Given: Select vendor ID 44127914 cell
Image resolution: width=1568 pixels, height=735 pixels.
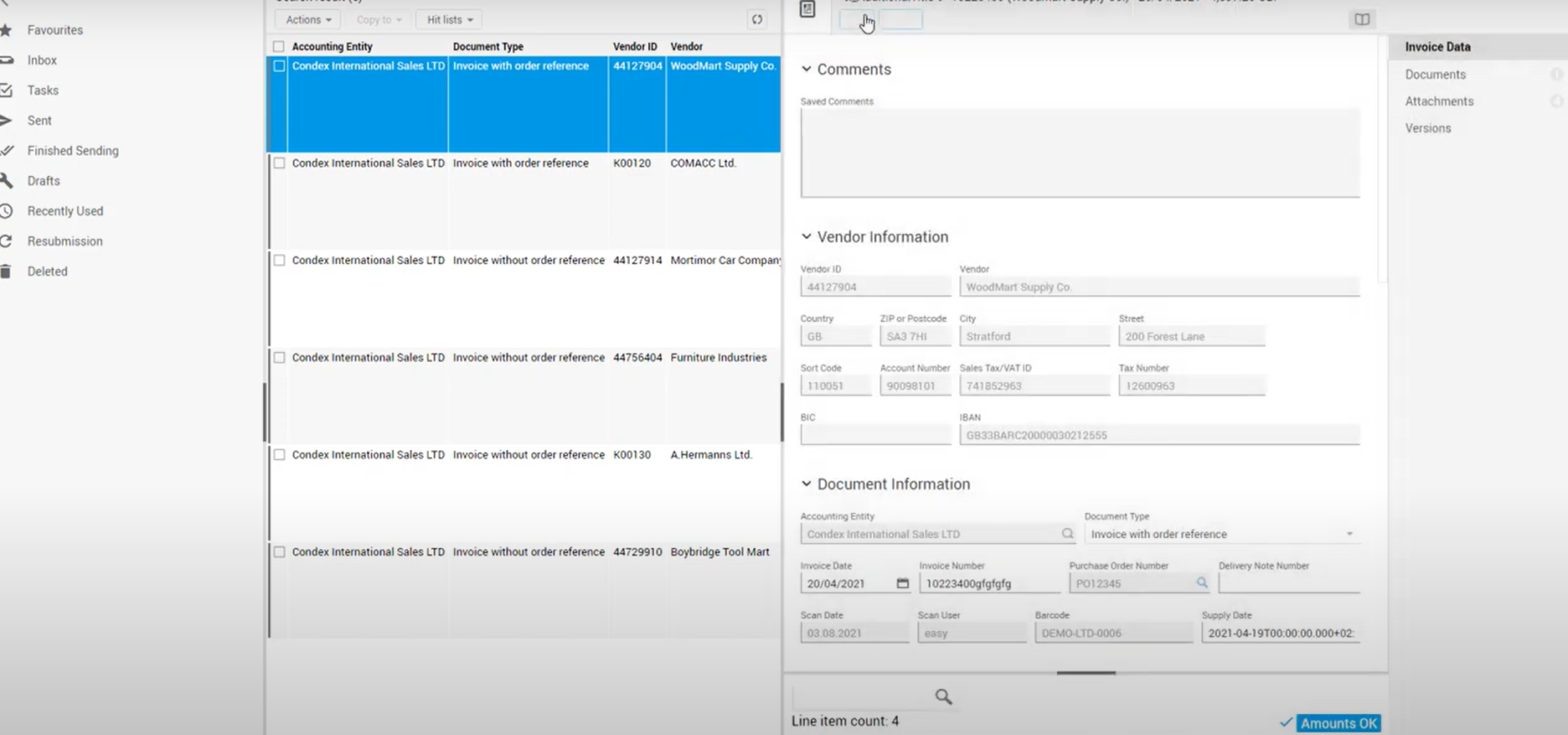Looking at the screenshot, I should tap(637, 261).
